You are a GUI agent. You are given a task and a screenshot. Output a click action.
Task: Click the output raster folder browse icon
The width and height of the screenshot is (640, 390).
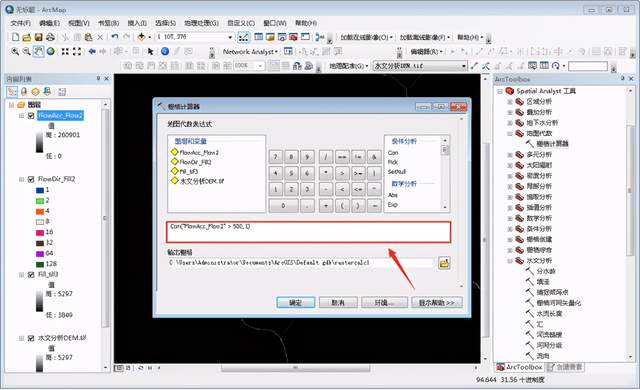click(x=444, y=263)
